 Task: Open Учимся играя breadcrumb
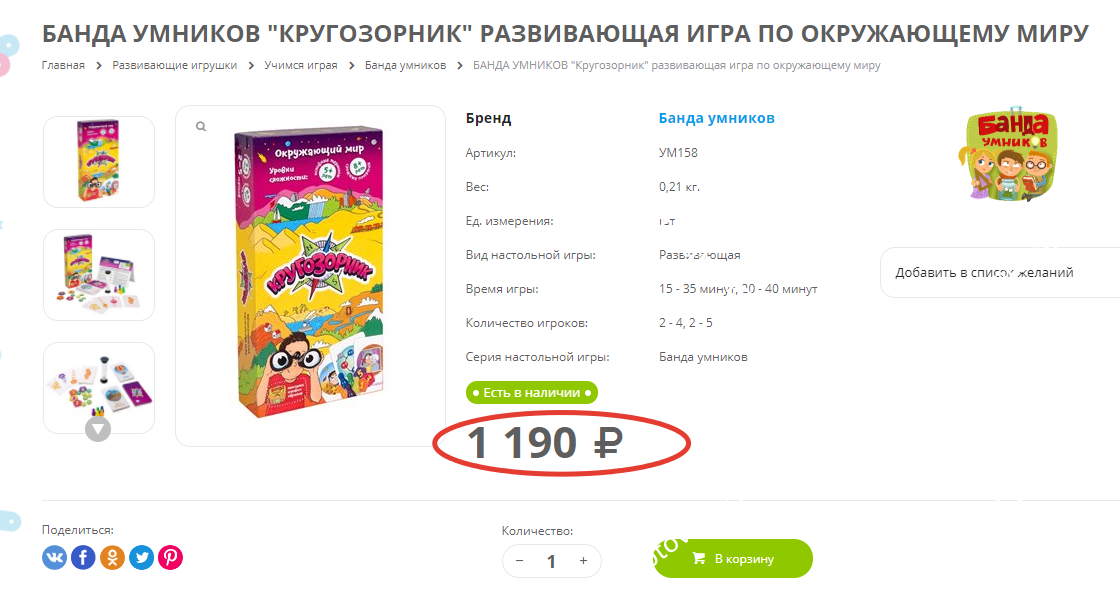coord(301,65)
